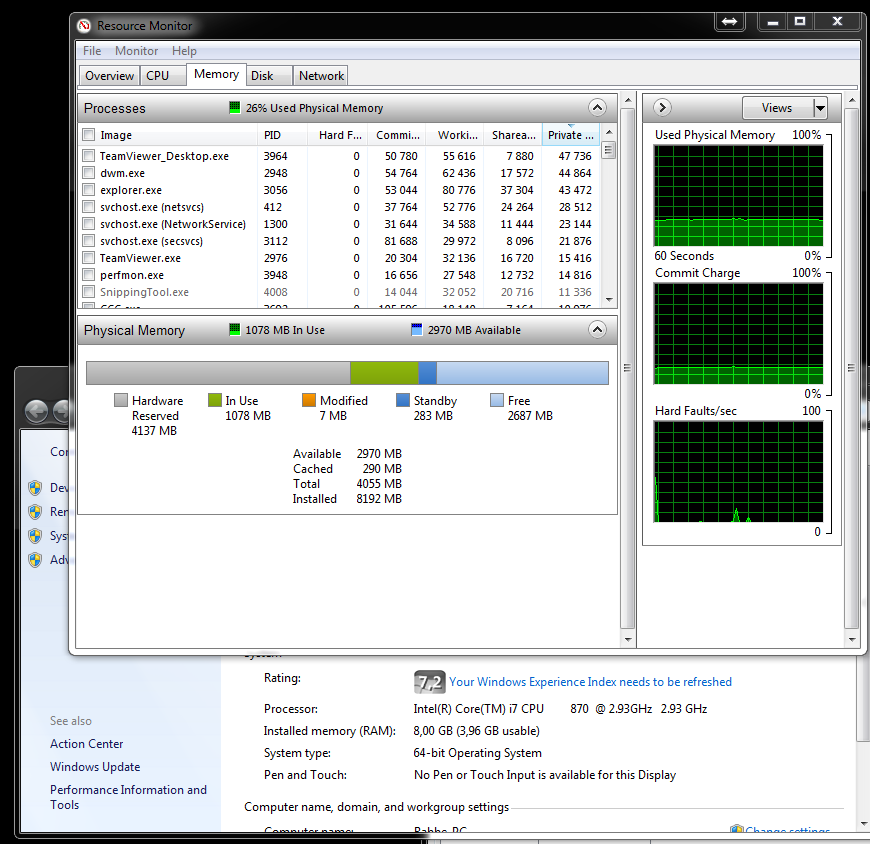870x844 pixels.
Task: Click the Views button
Action: click(x=777, y=108)
